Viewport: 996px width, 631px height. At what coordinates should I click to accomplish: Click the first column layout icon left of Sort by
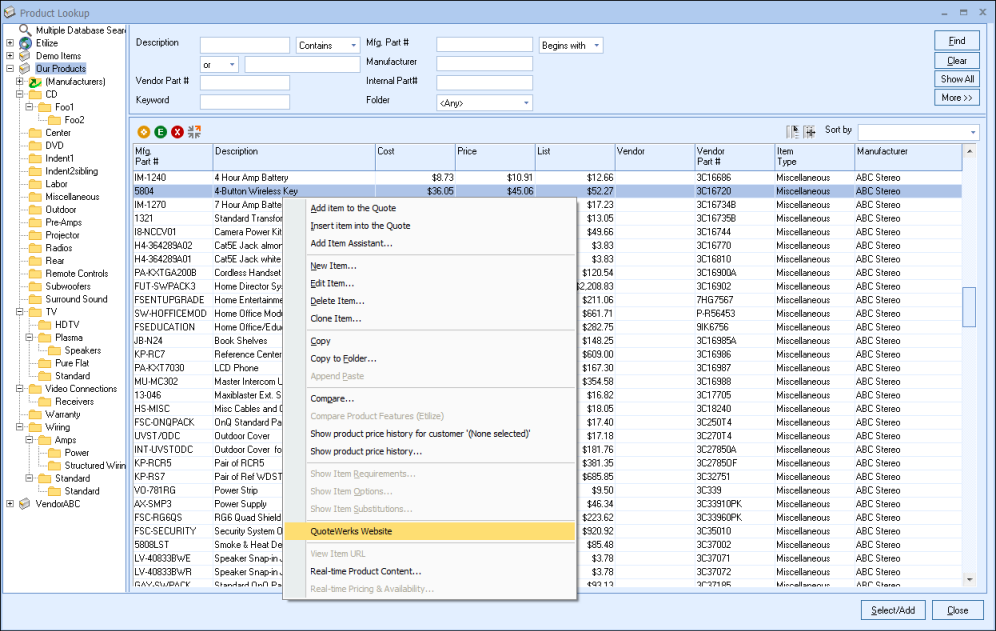coord(793,131)
